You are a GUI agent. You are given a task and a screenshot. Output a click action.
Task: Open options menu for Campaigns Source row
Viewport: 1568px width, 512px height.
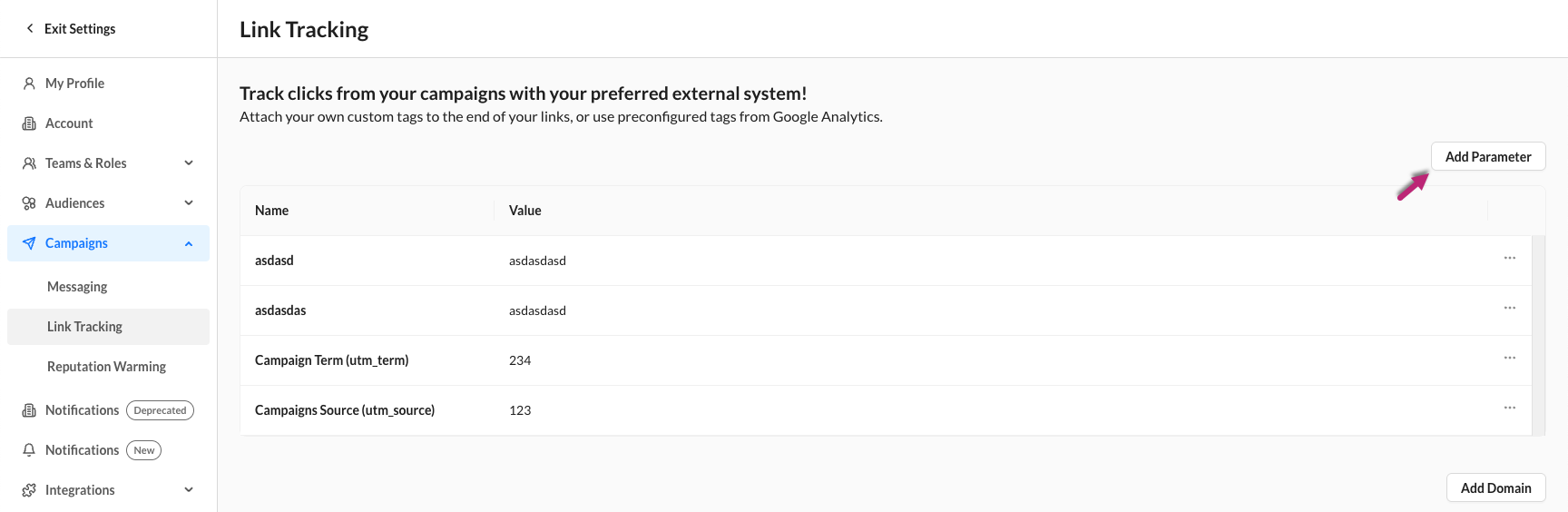point(1510,409)
